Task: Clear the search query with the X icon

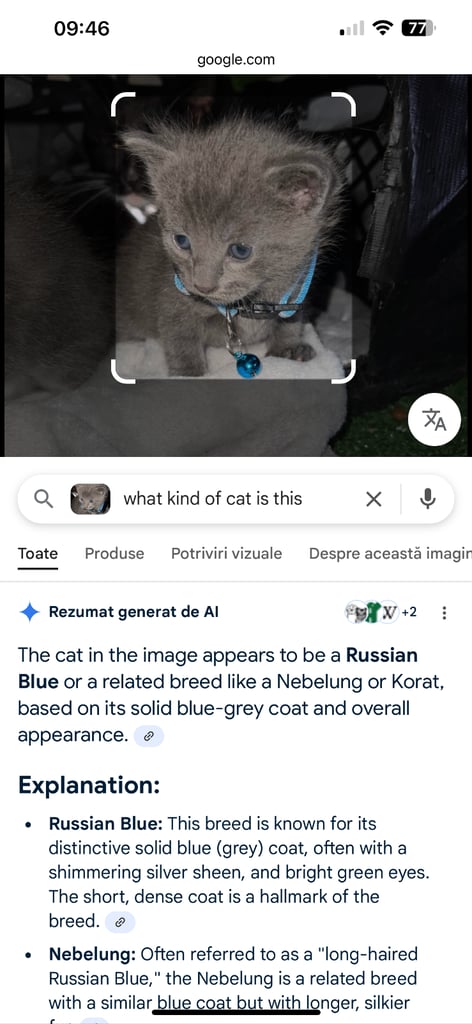Action: tap(373, 500)
